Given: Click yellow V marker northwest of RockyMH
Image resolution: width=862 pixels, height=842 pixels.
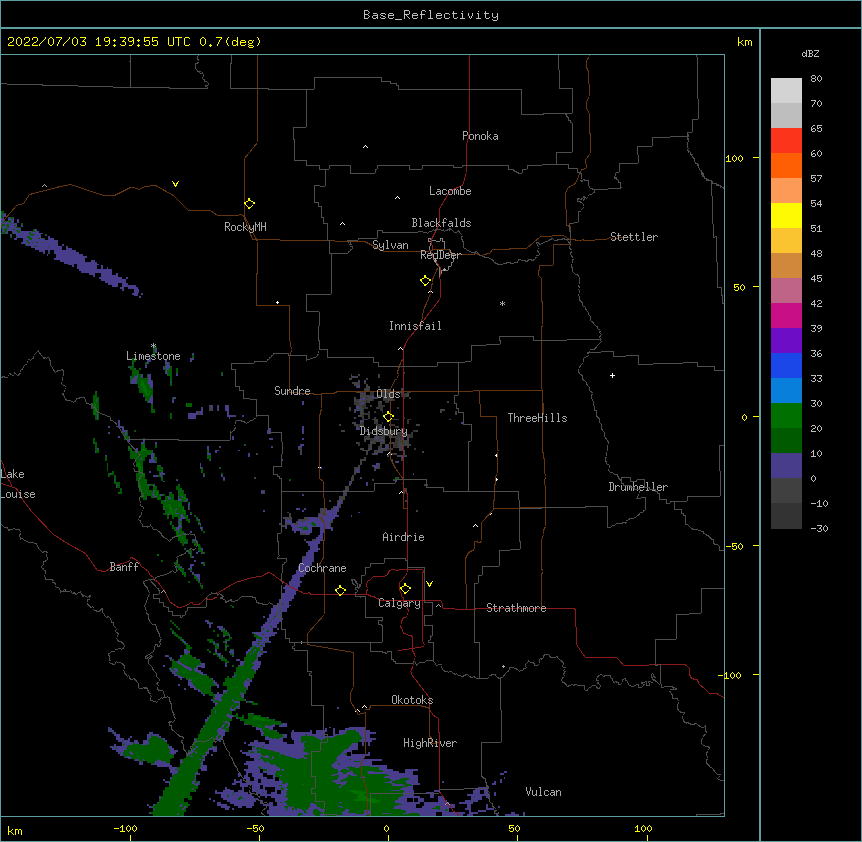Looking at the screenshot, I should point(175,184).
